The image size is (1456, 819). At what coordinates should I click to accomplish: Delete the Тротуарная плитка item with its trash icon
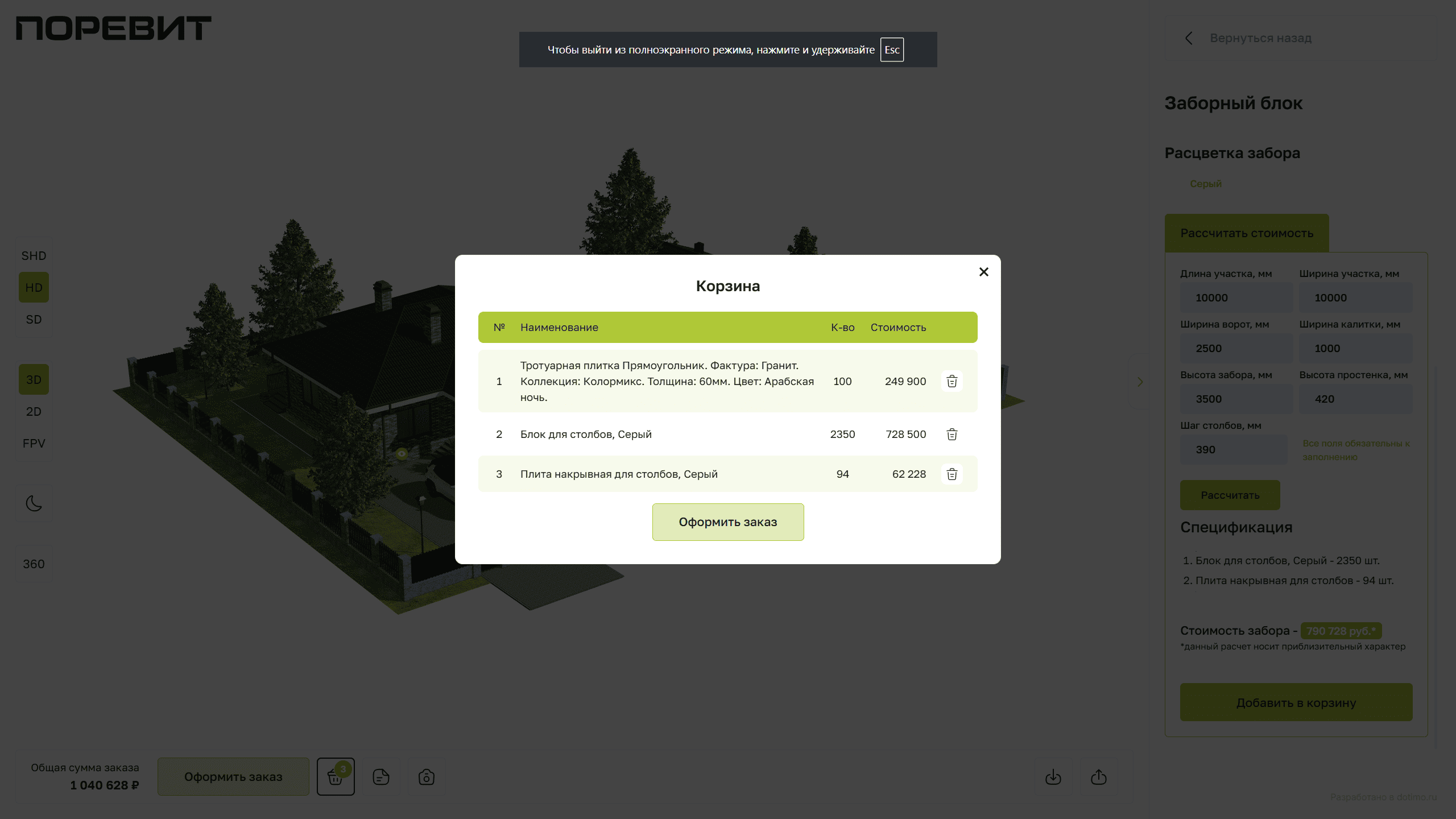click(x=952, y=381)
